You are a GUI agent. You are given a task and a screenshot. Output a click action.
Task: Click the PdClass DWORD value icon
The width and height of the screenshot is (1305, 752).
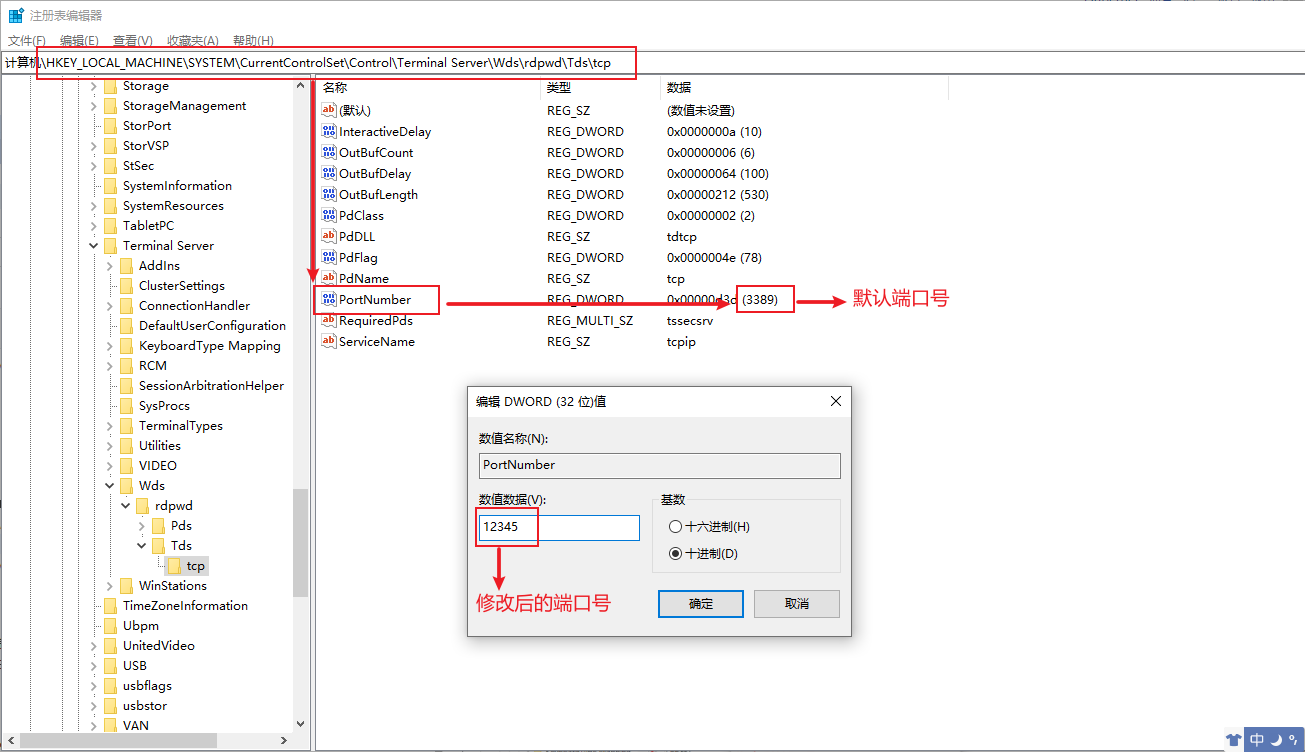329,215
